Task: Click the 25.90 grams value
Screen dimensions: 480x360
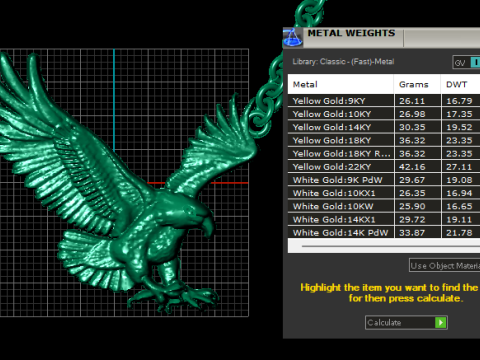Action: (412, 206)
